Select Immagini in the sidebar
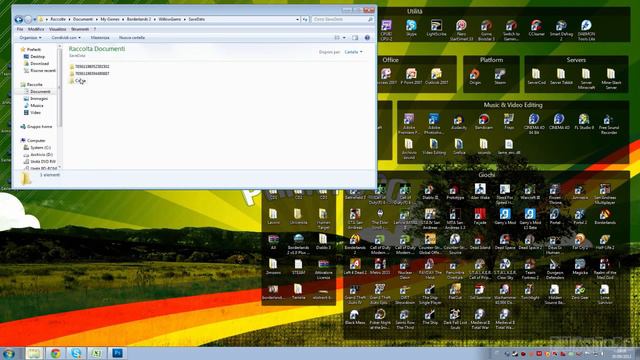This screenshot has width=640, height=360. click(38, 98)
